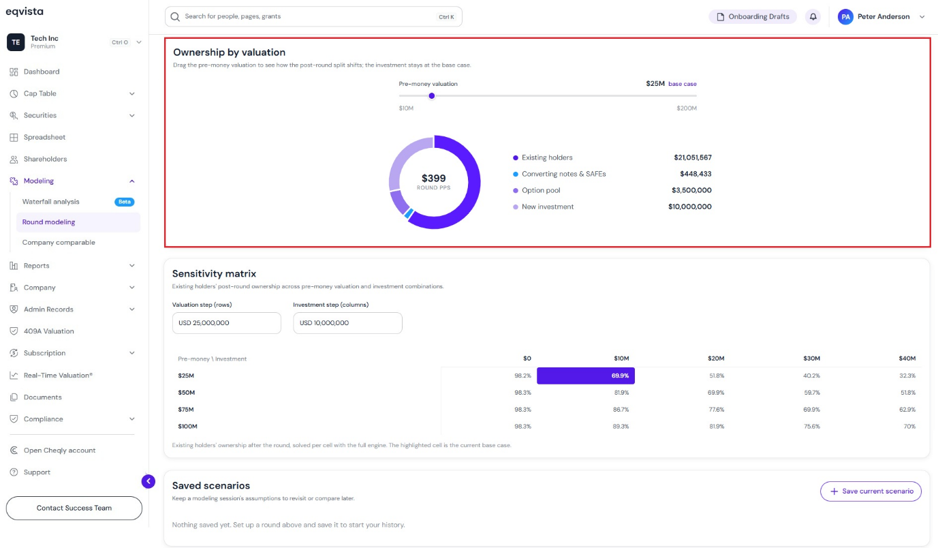Viewport: 938px width, 548px height.
Task: Click New investment $10,000,000 value
Action: click(690, 206)
